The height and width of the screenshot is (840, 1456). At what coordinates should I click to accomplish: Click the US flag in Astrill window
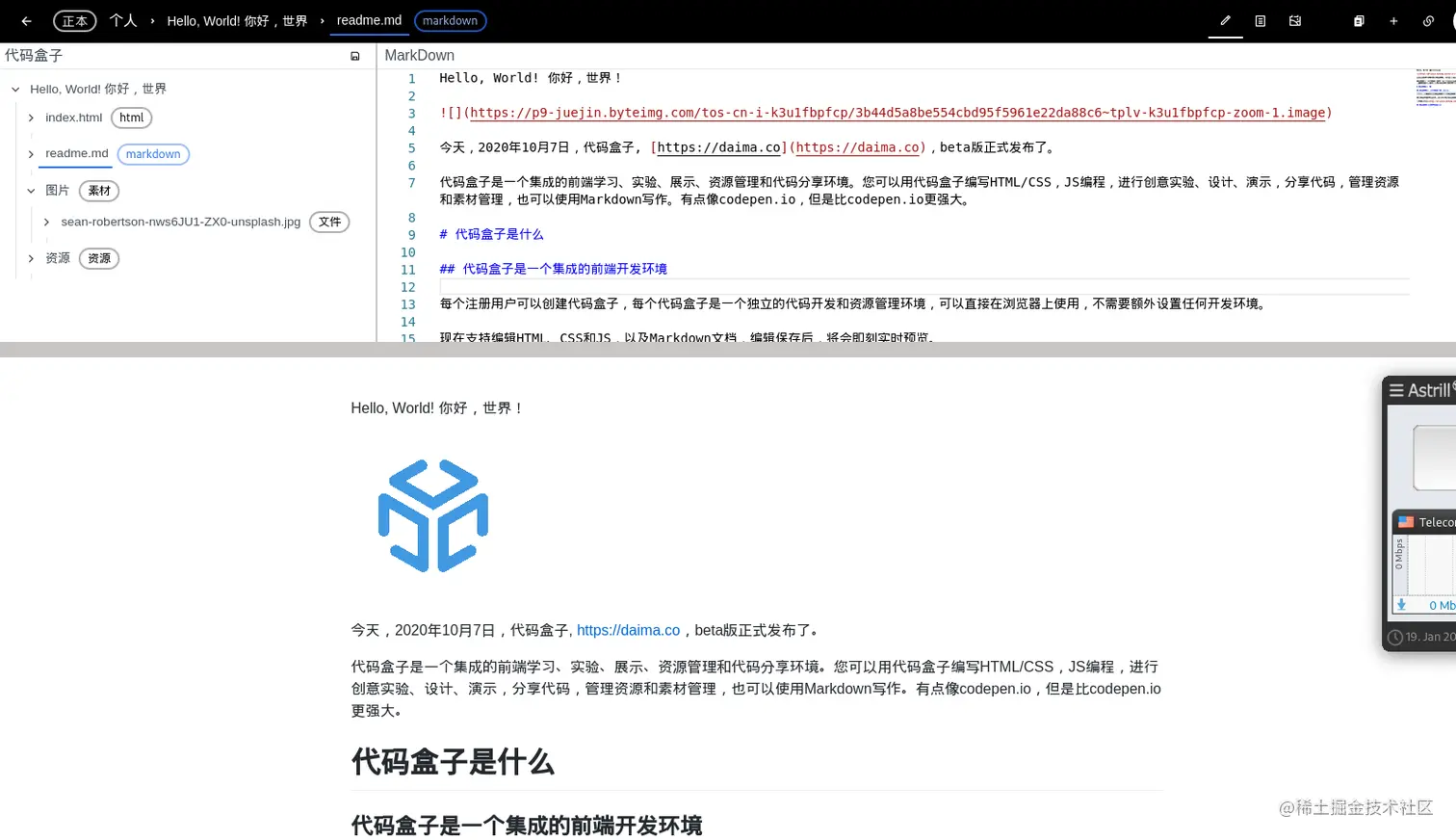coord(1406,522)
